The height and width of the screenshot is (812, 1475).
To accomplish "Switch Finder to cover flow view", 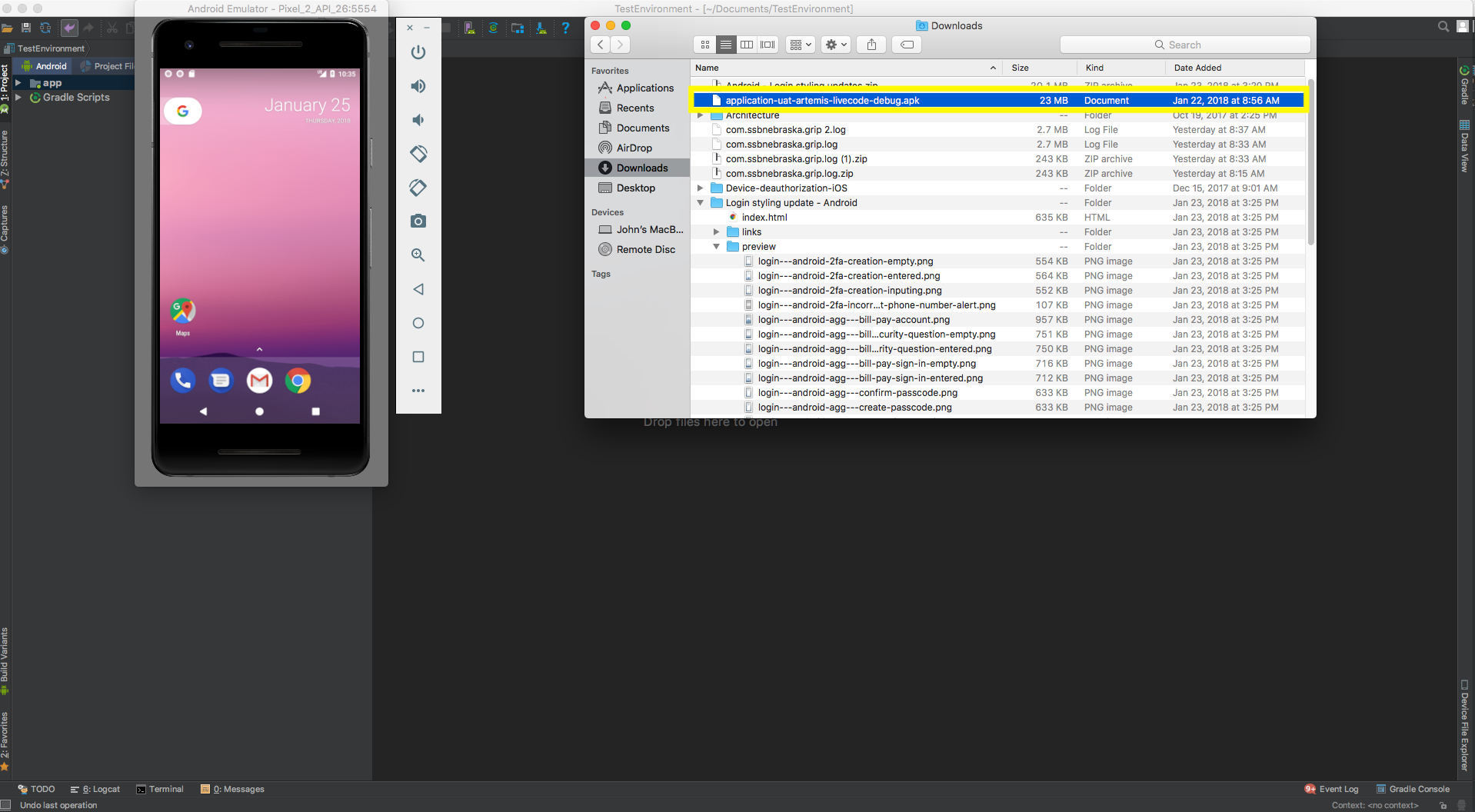I will (x=767, y=44).
